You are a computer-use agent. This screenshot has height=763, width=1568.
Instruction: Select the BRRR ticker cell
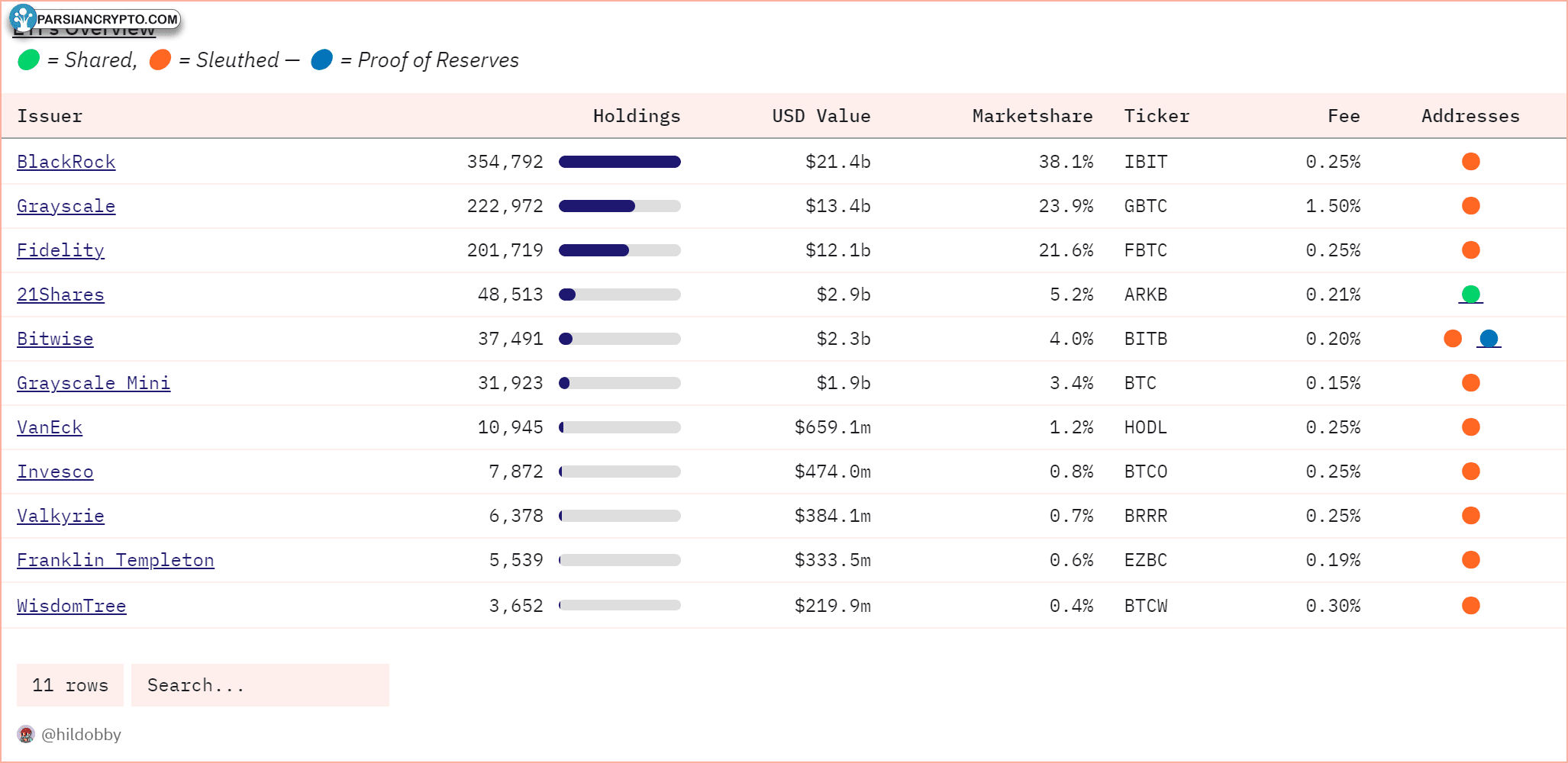(1146, 516)
